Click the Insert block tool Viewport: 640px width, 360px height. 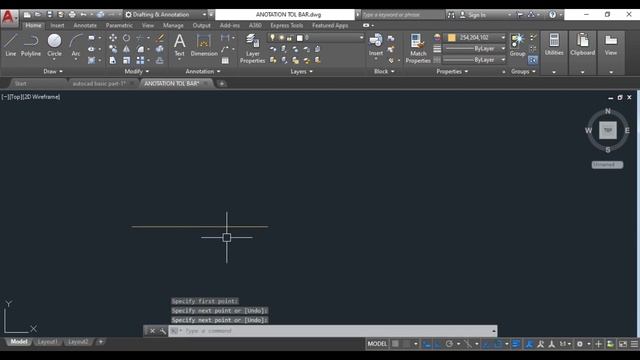pos(376,45)
